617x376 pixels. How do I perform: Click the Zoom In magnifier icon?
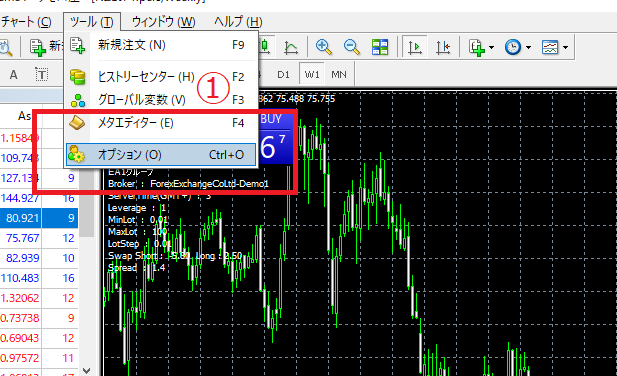coord(323,47)
